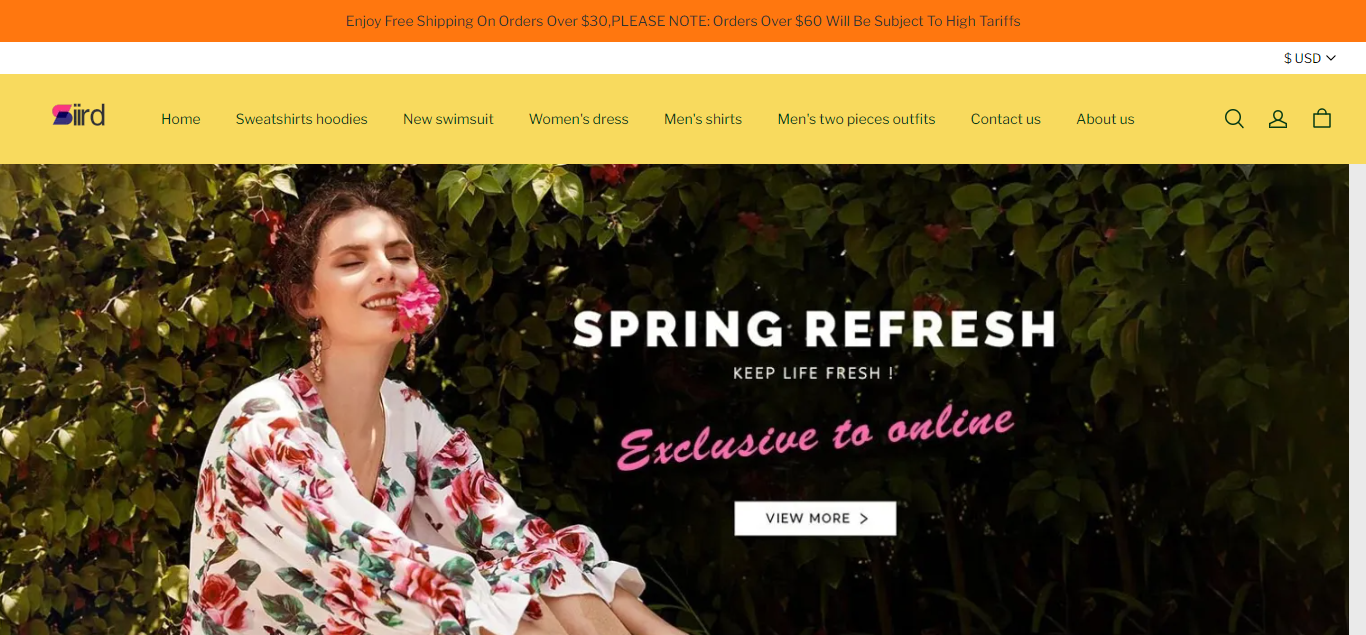Viewport: 1366px width, 635px height.
Task: Open the user account icon
Action: point(1278,119)
